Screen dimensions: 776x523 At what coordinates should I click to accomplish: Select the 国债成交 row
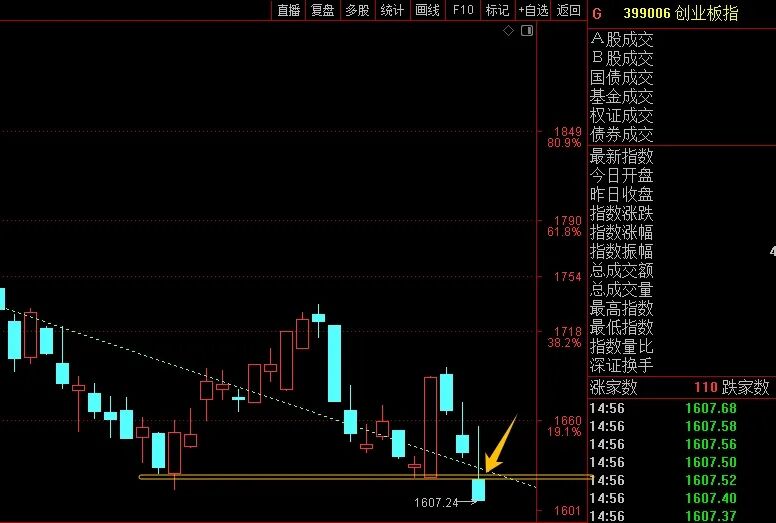pyautogui.click(x=682, y=78)
